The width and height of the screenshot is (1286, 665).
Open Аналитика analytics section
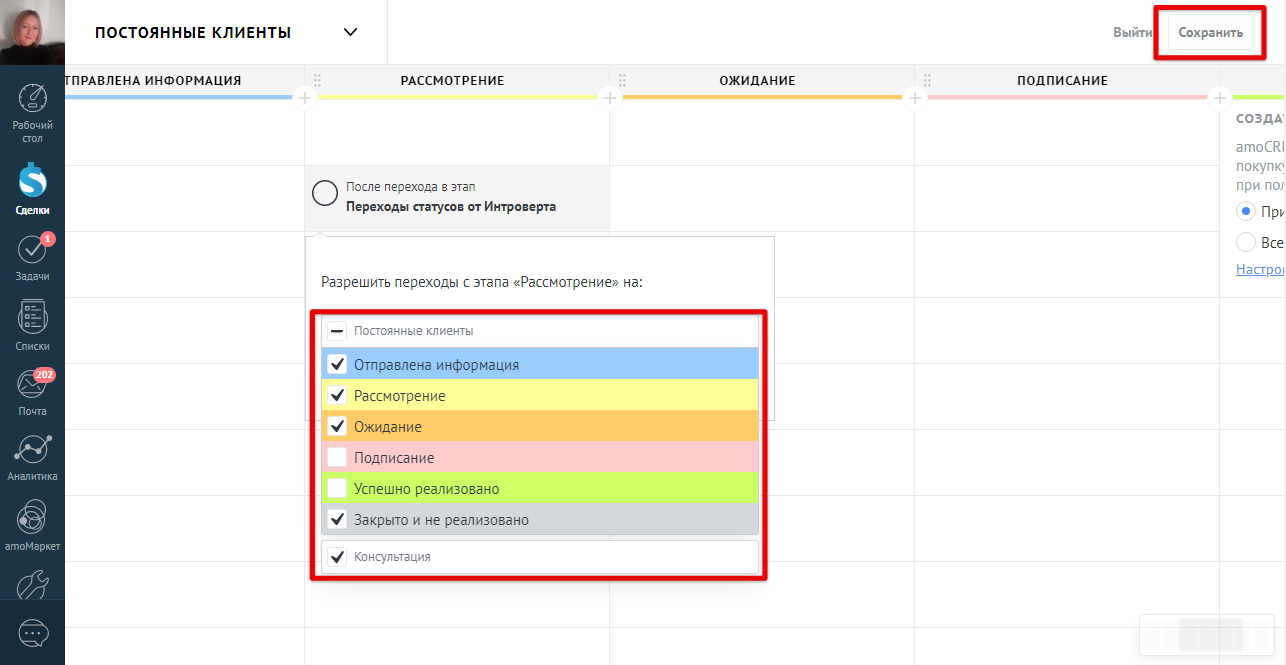(x=32, y=458)
